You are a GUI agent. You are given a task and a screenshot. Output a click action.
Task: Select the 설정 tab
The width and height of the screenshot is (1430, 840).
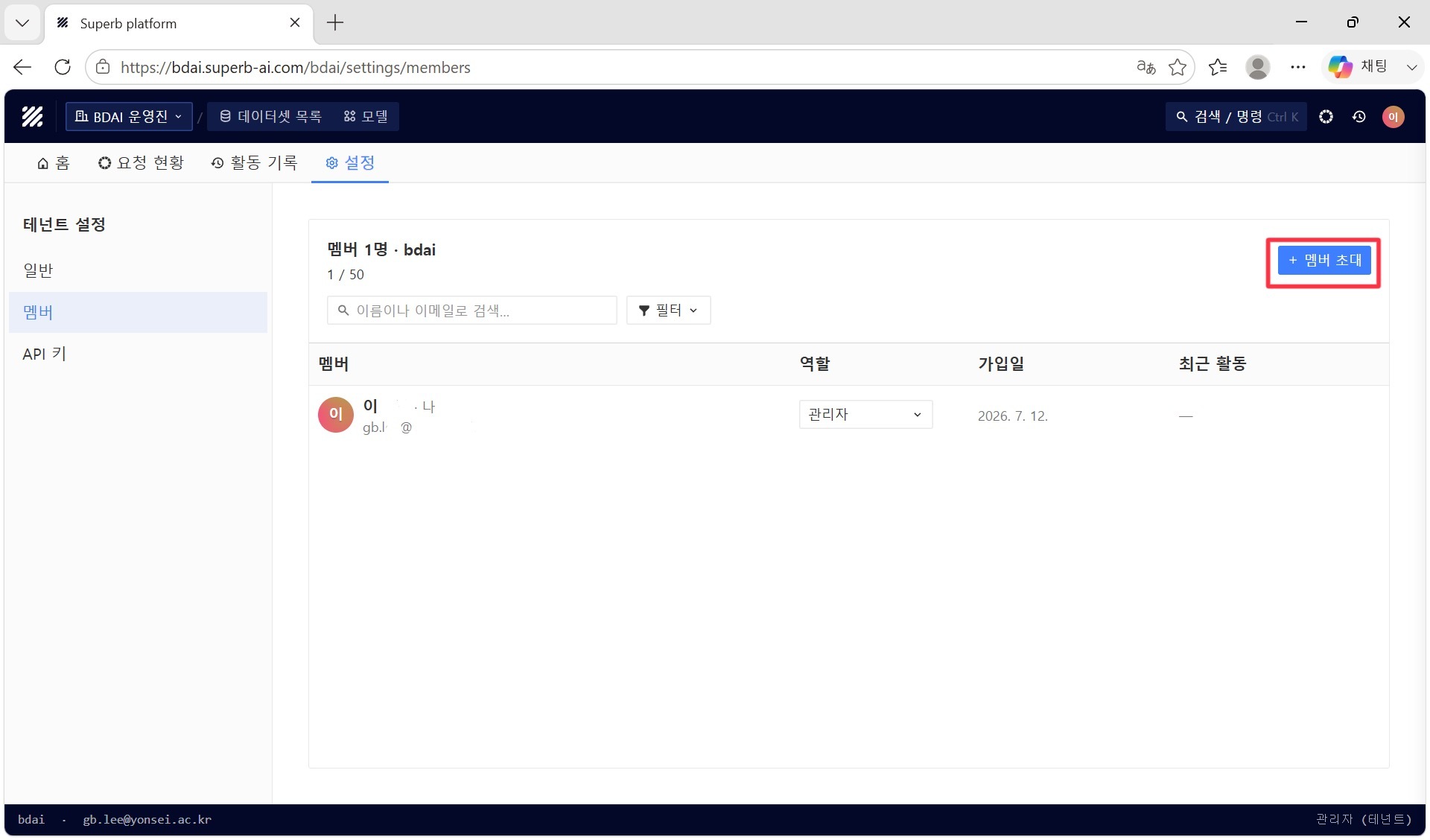pyautogui.click(x=350, y=163)
